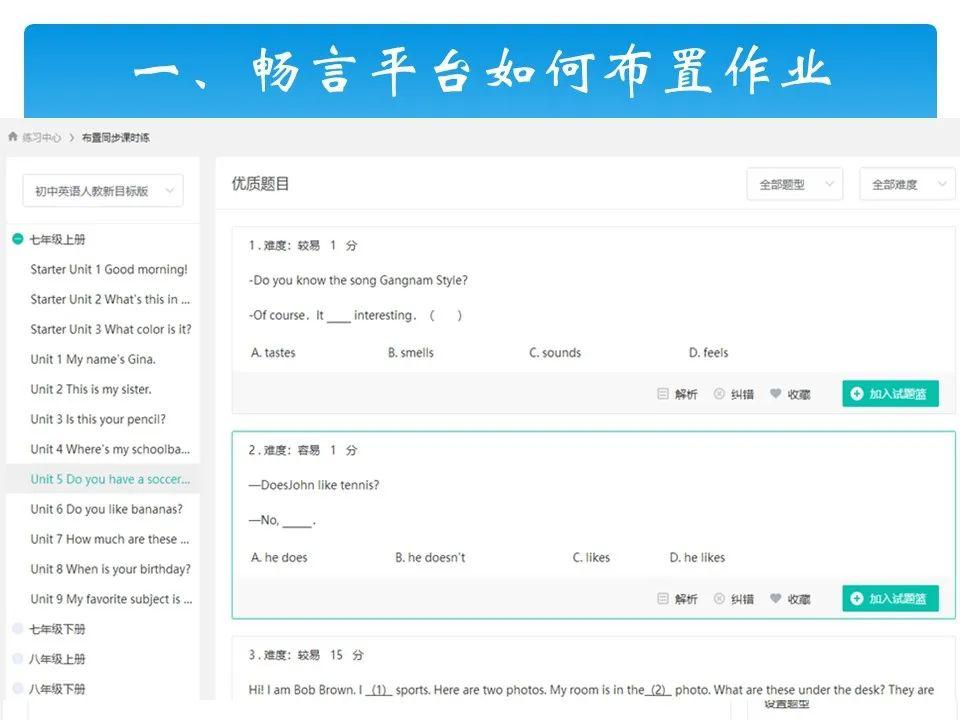The width and height of the screenshot is (960, 720).
Task: Go to 练习中心 in breadcrumb
Action: 42,137
